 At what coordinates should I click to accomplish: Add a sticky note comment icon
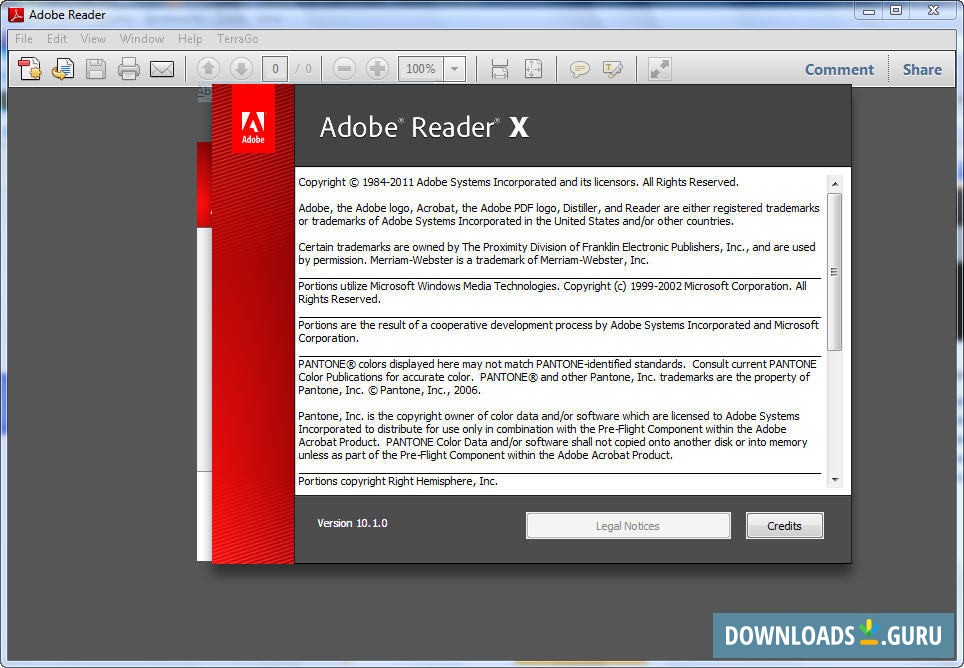[580, 69]
